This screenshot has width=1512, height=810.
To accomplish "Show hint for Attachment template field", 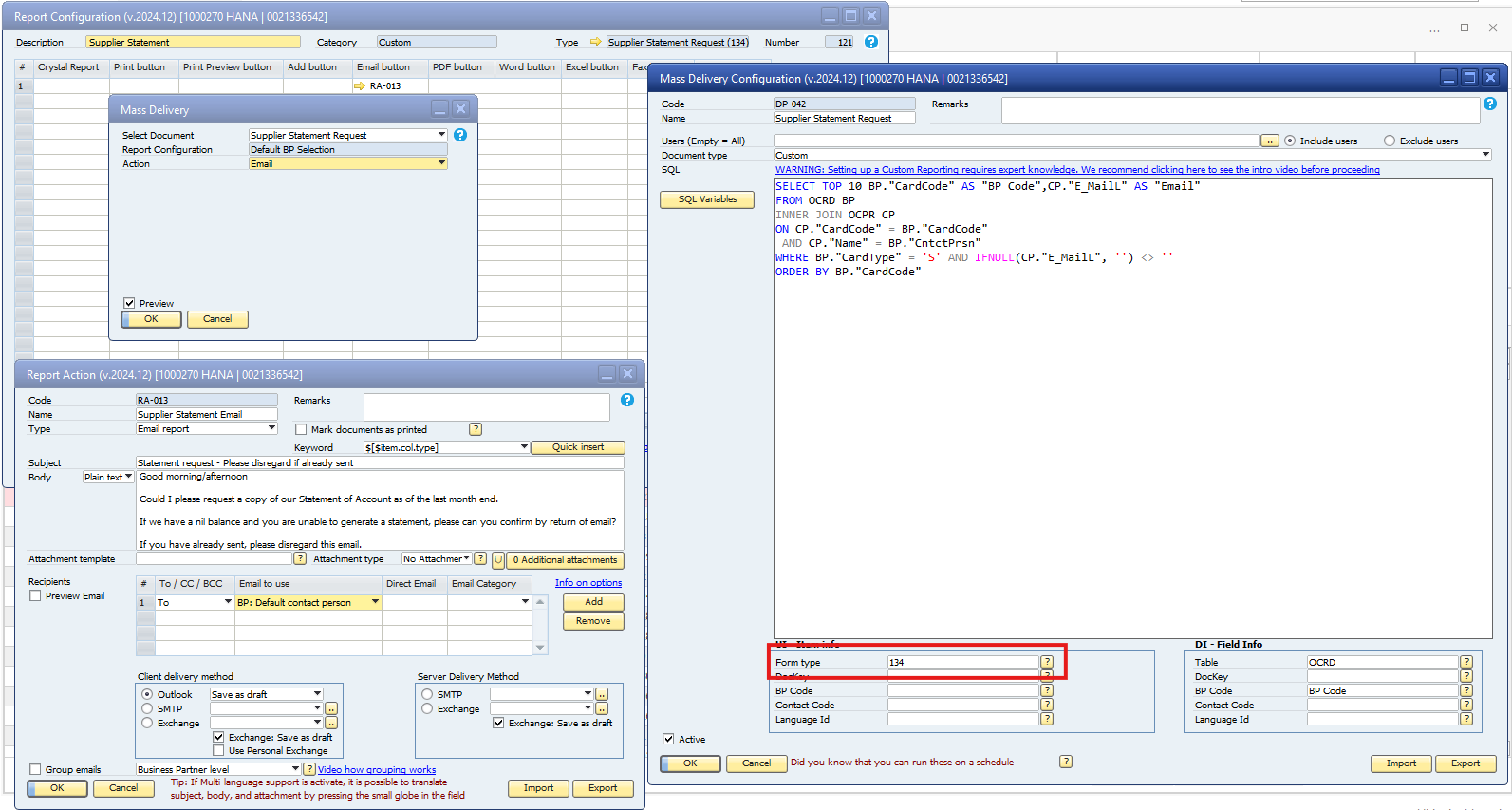I will click(x=300, y=558).
